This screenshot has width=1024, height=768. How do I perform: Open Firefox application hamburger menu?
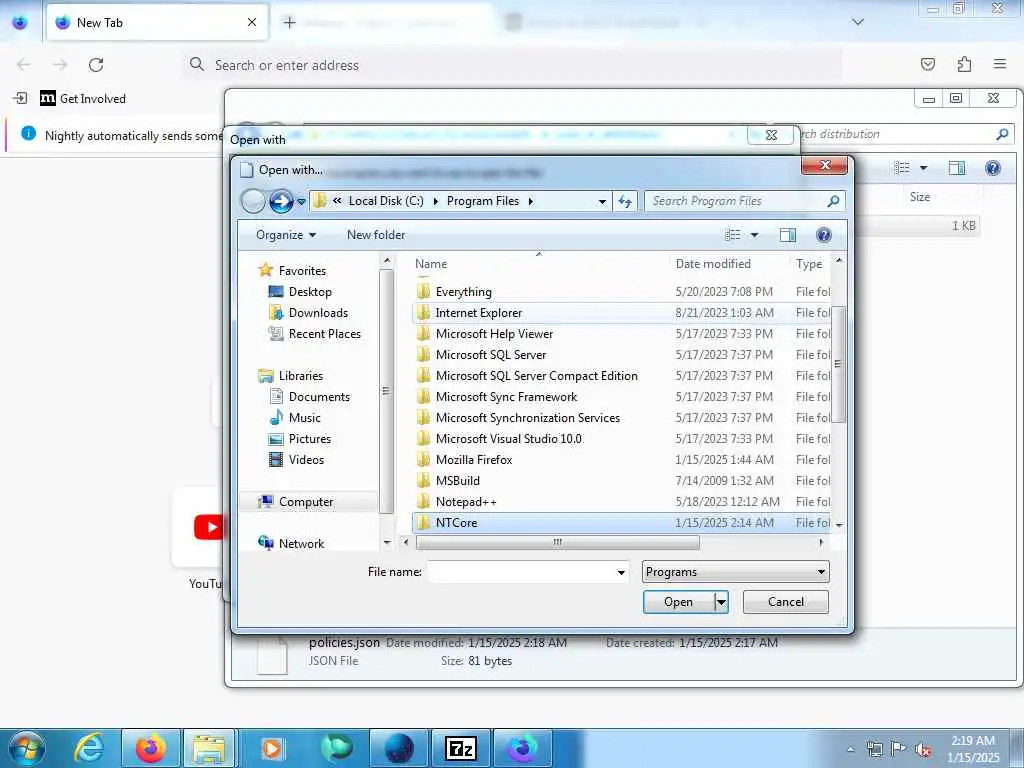tap(1000, 64)
